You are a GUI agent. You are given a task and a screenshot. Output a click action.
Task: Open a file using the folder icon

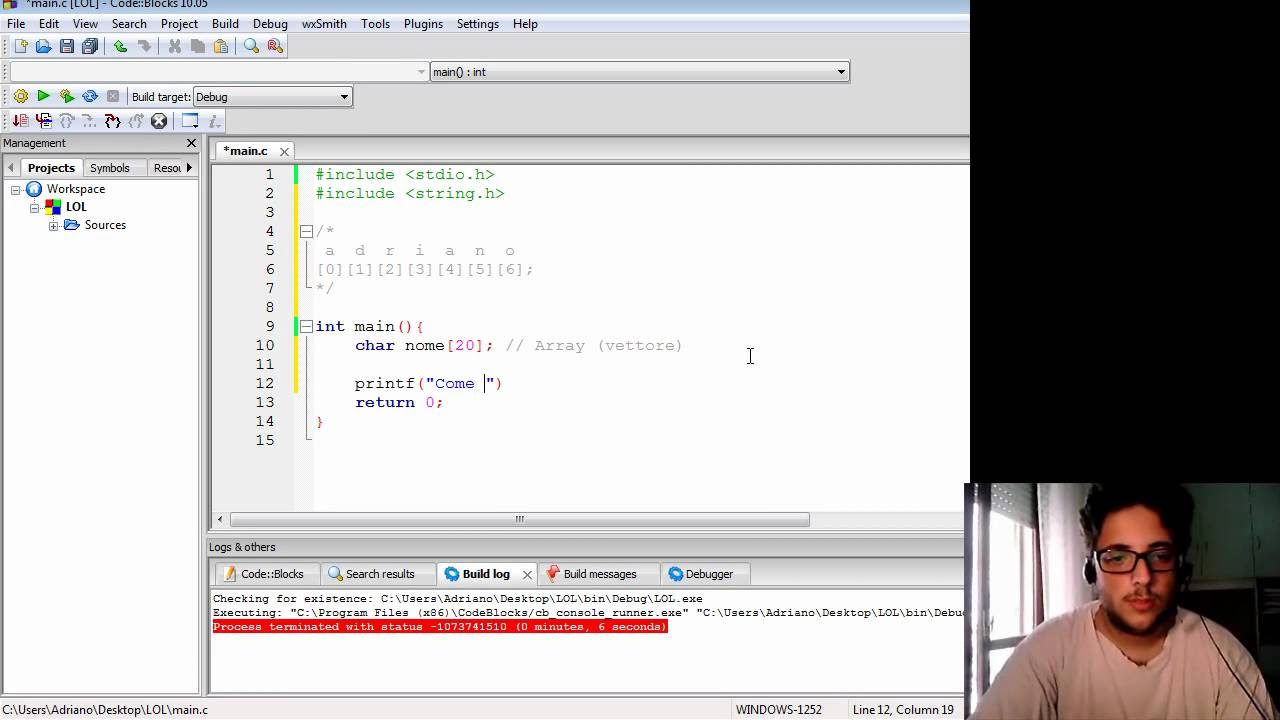(x=43, y=46)
